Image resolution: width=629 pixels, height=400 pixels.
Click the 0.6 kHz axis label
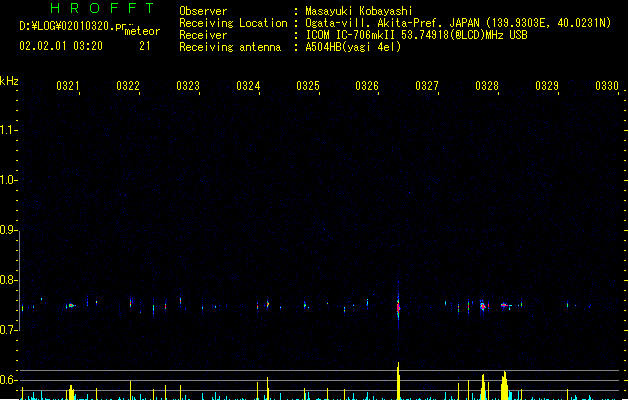coord(8,379)
